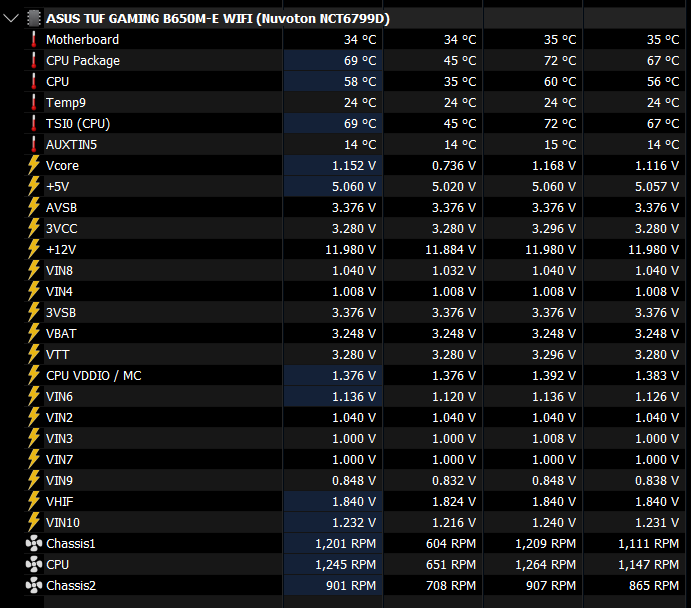Select the Temp9 row label
This screenshot has height=608, width=691.
66,103
